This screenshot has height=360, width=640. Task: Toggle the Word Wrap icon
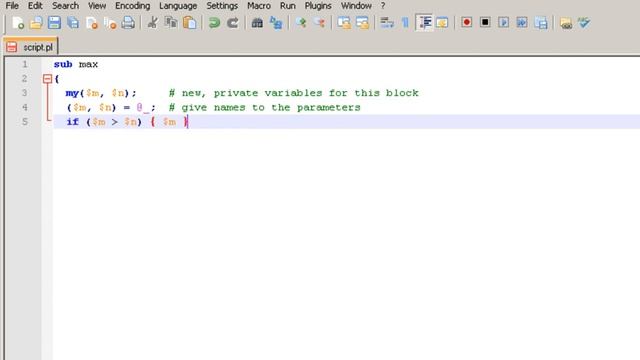tap(387, 22)
